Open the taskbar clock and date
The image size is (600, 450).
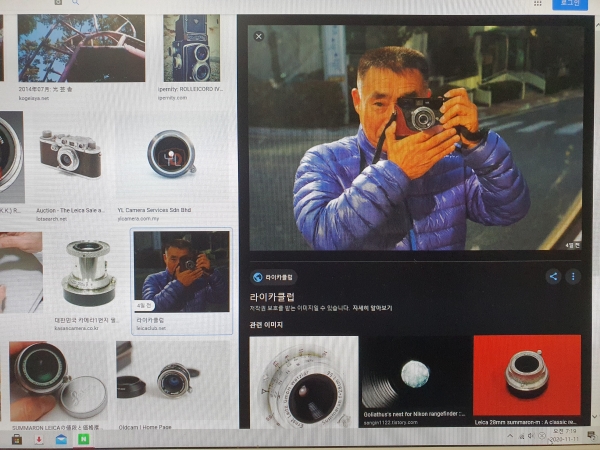point(564,435)
